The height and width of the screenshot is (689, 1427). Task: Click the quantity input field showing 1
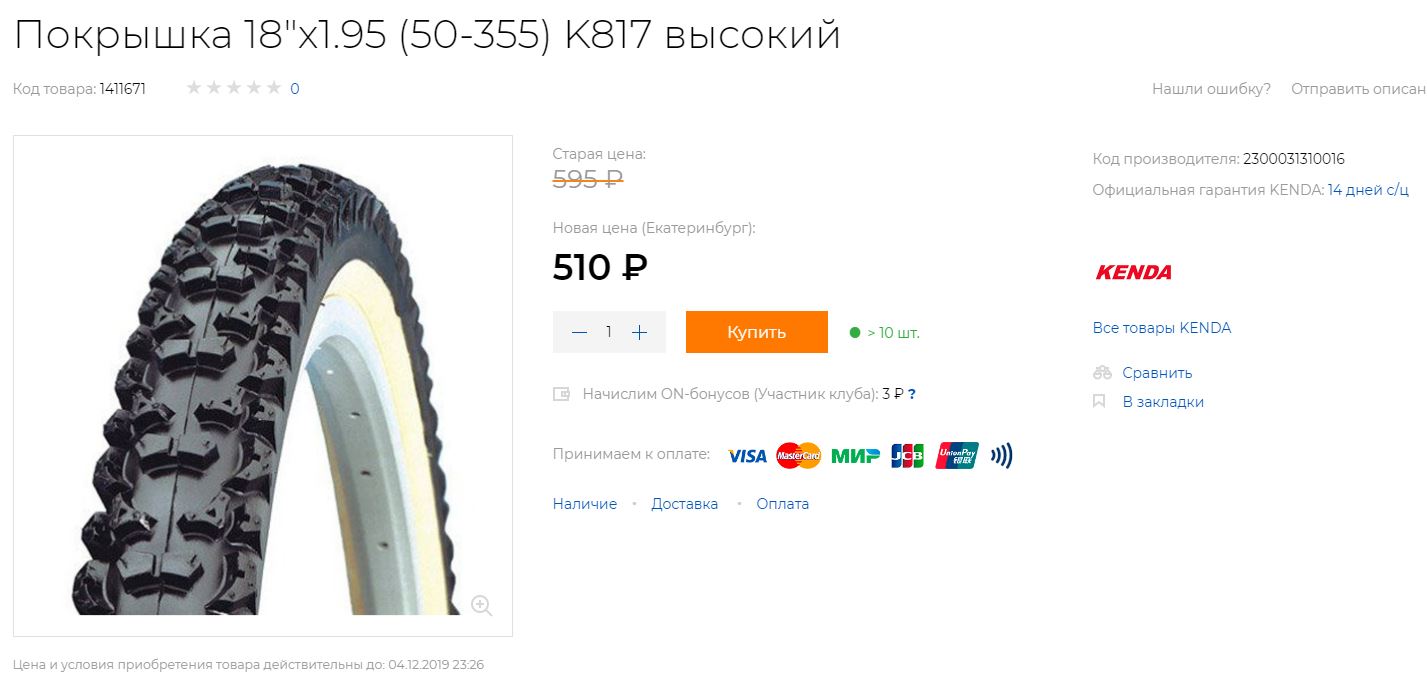[x=609, y=332]
